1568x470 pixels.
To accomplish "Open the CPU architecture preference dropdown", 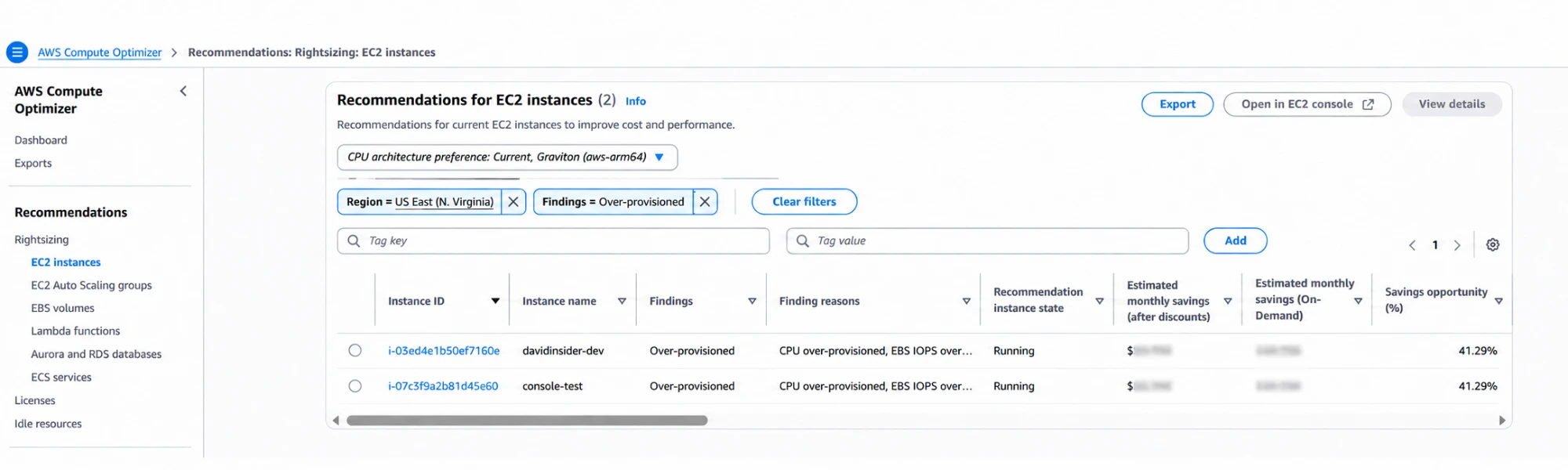I will tap(507, 157).
